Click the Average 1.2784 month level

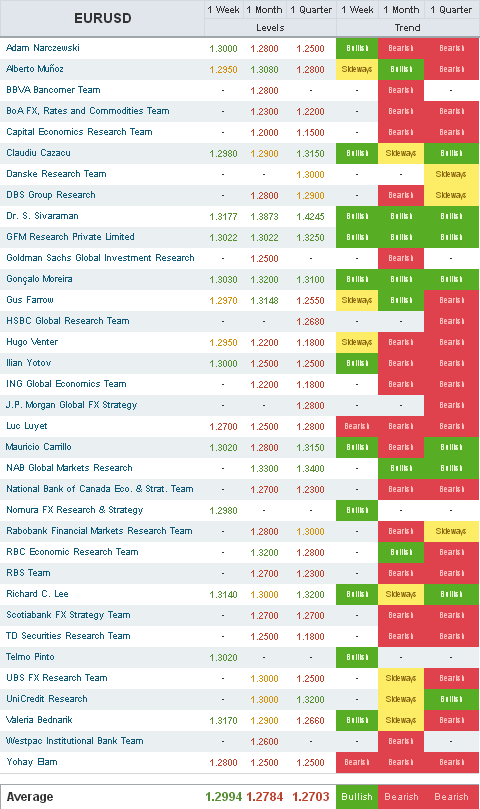[x=265, y=797]
